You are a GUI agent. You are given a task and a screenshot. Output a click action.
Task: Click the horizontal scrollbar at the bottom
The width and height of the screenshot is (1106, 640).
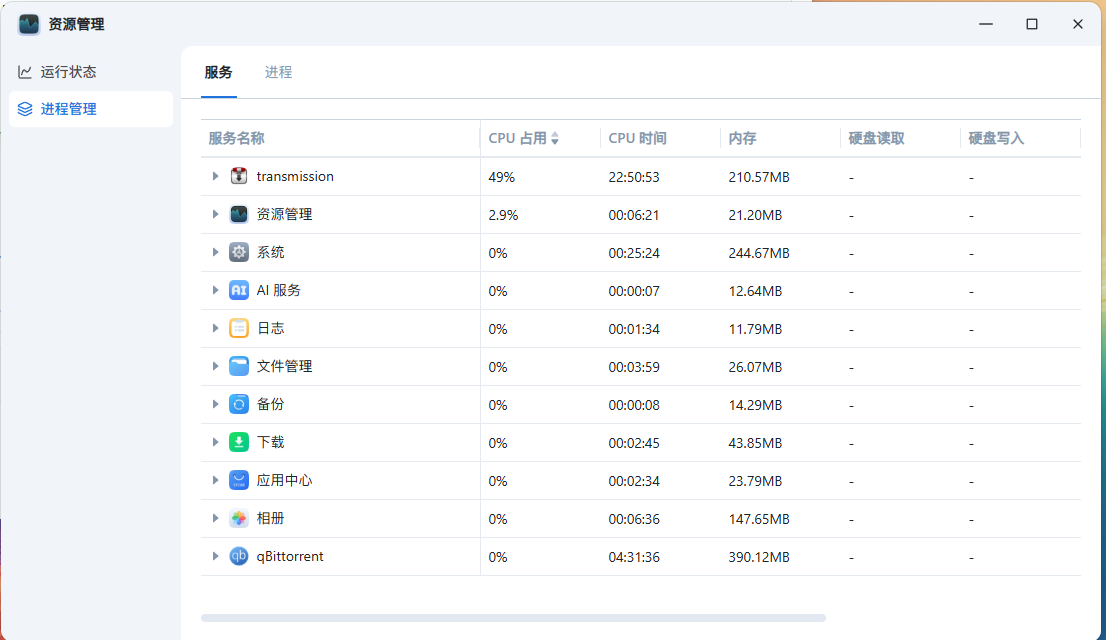coord(513,618)
